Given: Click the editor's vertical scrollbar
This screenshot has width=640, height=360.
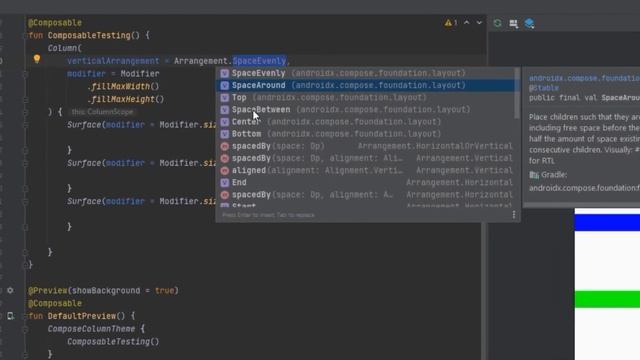Looking at the screenshot, I should [483, 292].
